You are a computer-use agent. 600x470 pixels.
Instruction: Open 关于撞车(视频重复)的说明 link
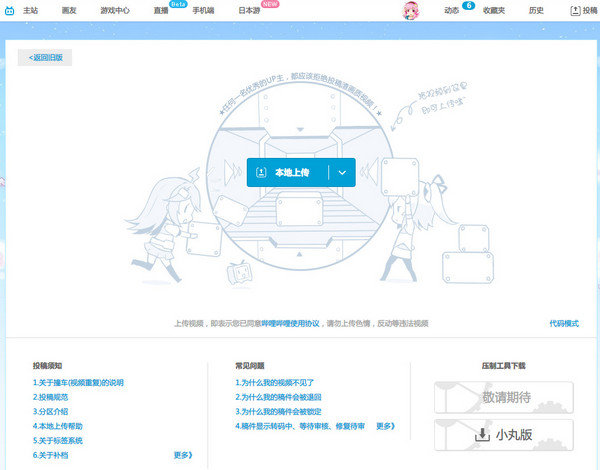(78, 383)
